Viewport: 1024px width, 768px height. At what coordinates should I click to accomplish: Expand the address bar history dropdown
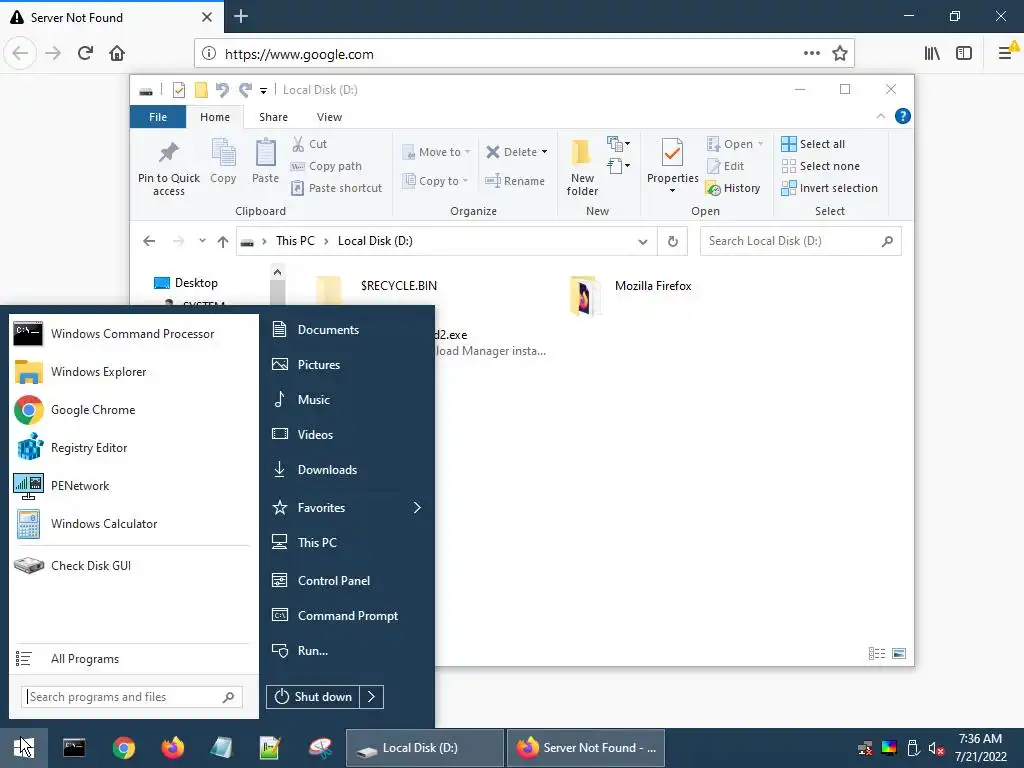pos(643,242)
